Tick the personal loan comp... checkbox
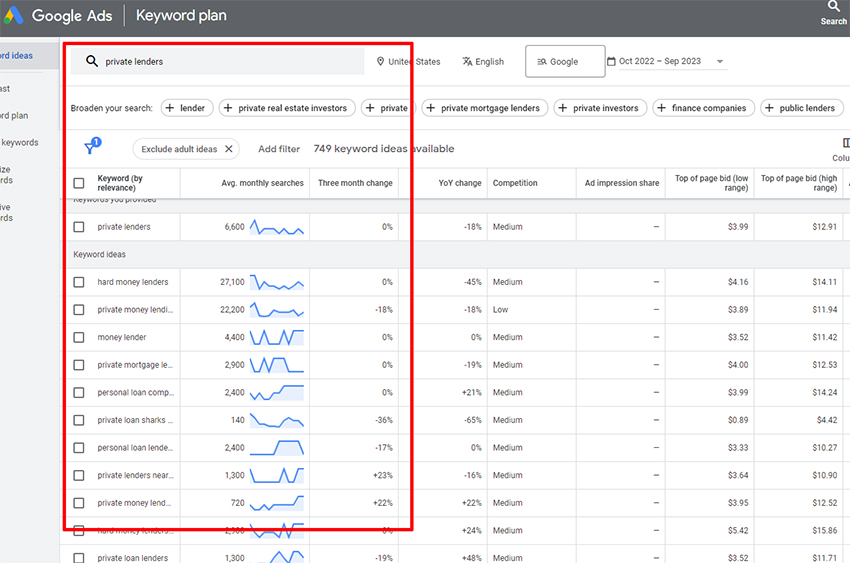Screen dimensions: 850x563 point(79,393)
